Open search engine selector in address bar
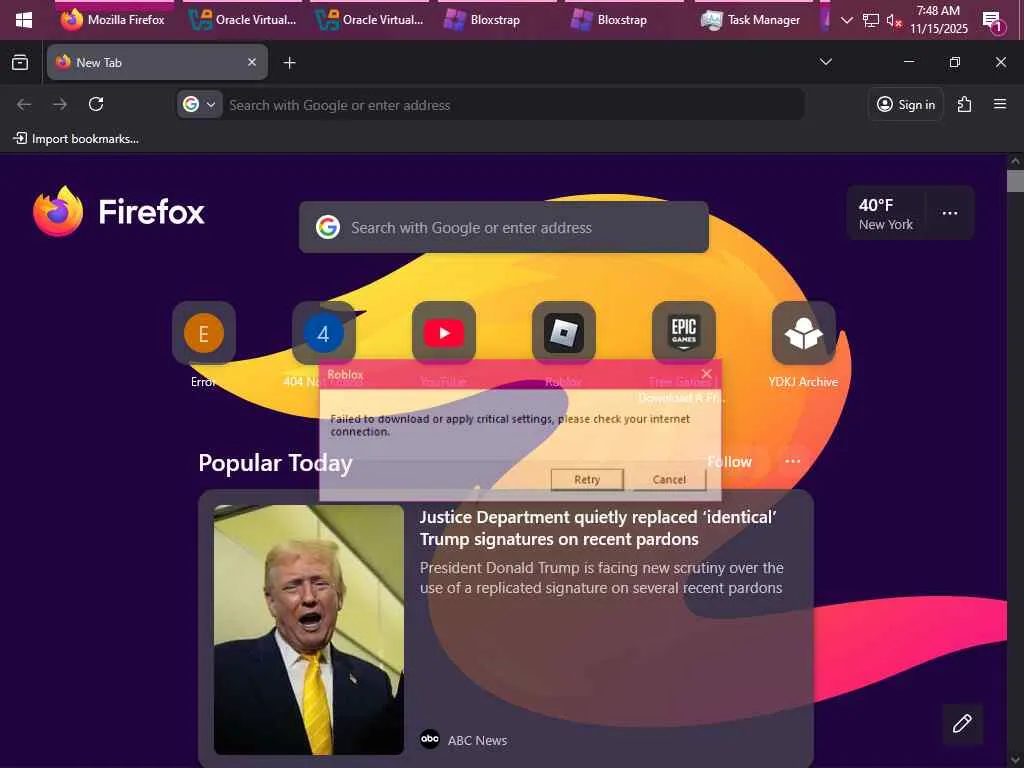The image size is (1024, 768). click(x=199, y=104)
